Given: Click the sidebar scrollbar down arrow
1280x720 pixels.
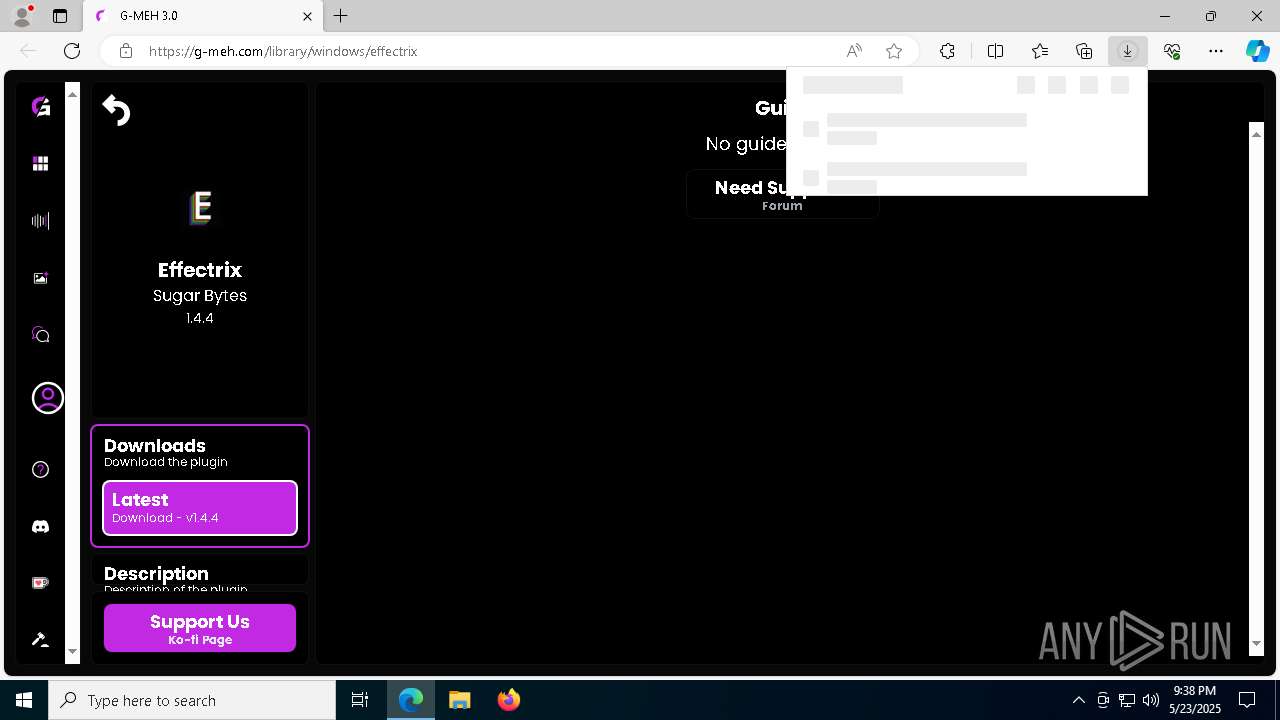Looking at the screenshot, I should coord(72,651).
